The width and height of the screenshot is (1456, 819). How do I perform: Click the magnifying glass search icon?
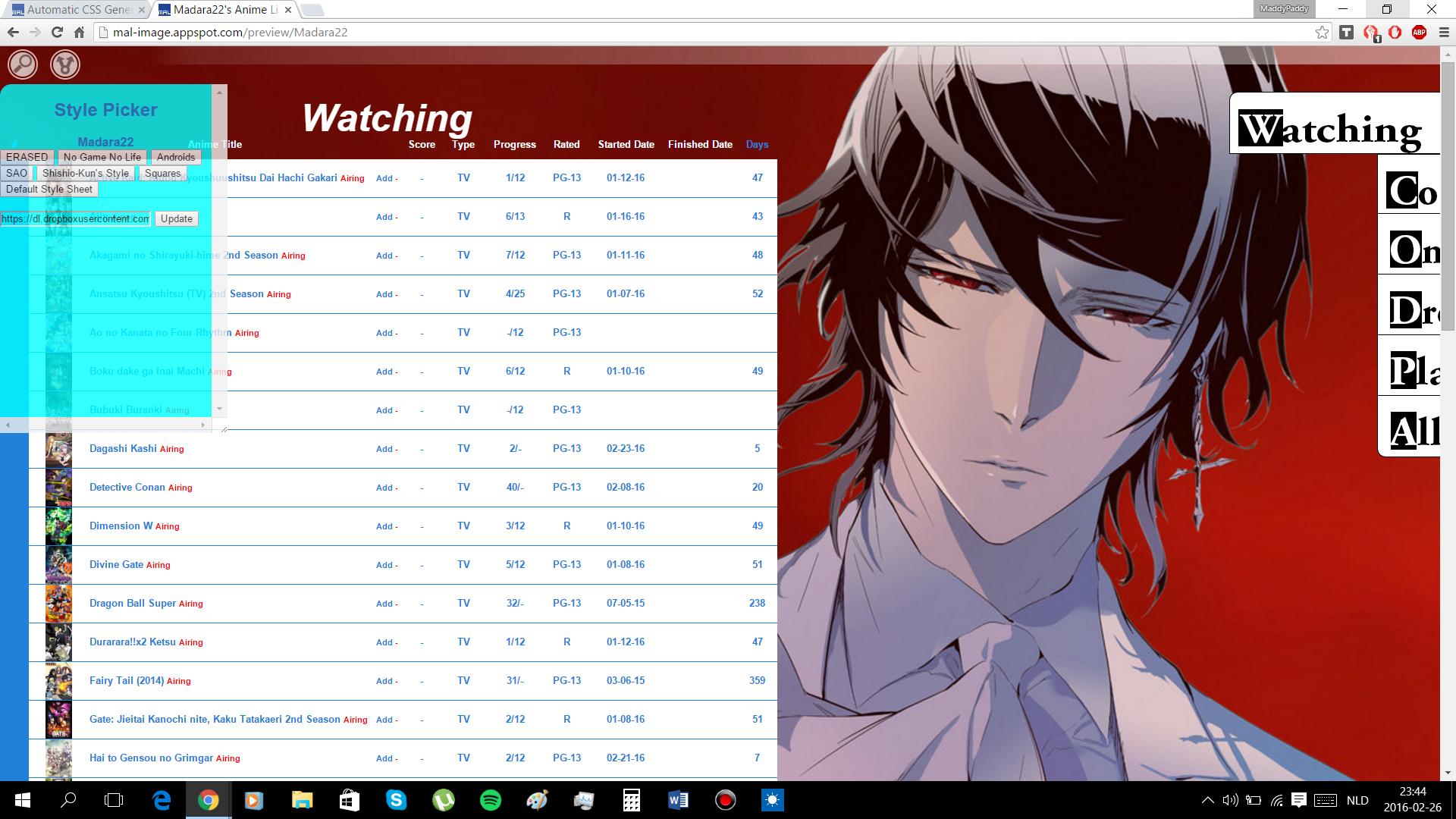[23, 64]
